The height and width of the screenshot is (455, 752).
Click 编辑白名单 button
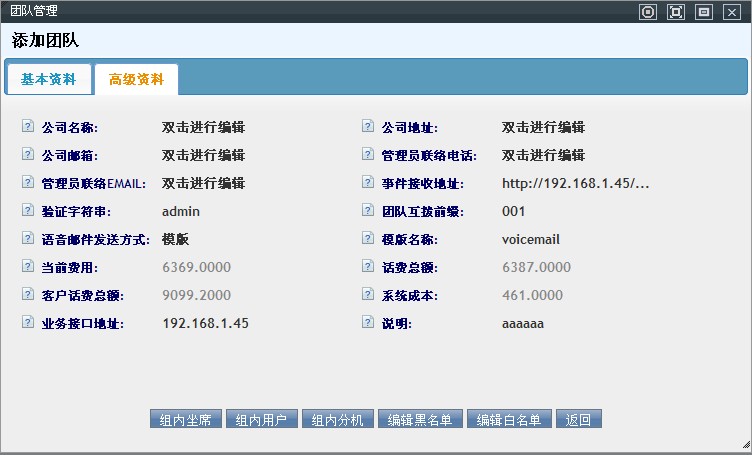pos(508,419)
